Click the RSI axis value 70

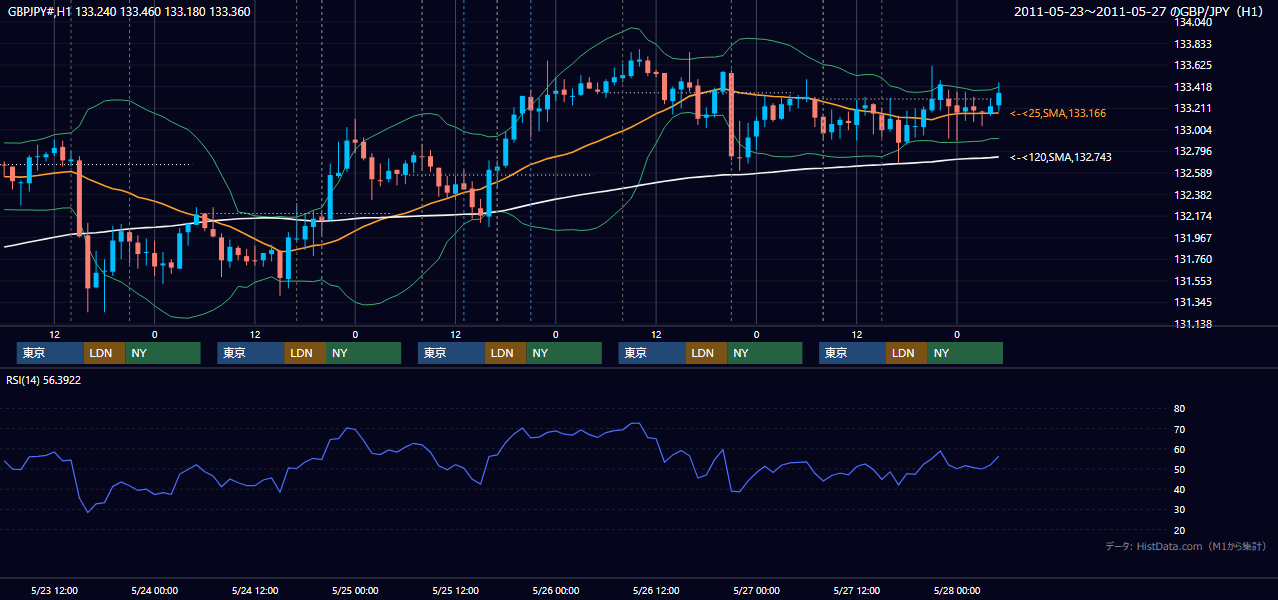(1179, 429)
